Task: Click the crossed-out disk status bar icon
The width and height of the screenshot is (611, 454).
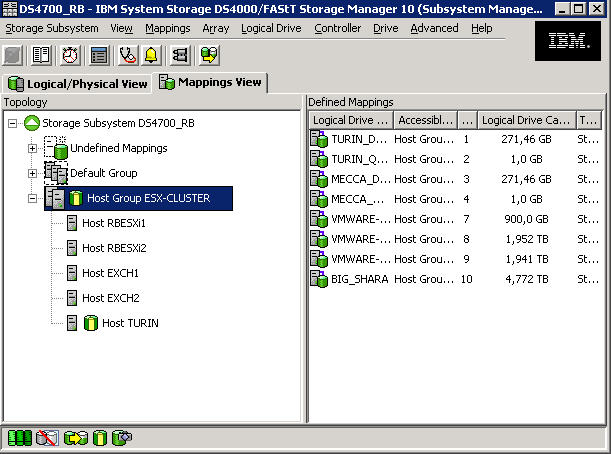Action: [x=46, y=438]
